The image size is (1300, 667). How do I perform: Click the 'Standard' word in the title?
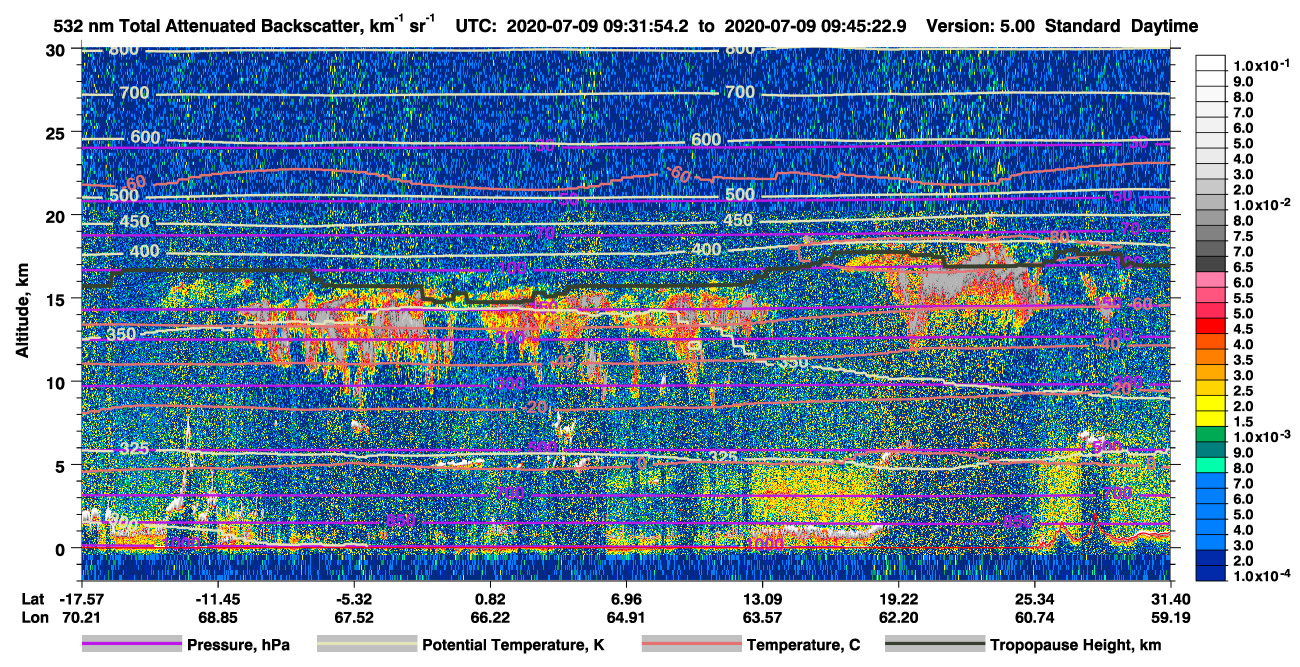coord(1081,26)
